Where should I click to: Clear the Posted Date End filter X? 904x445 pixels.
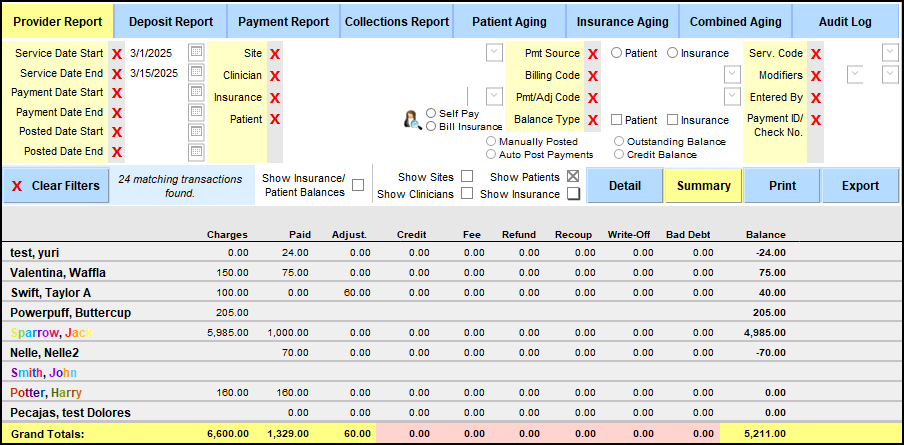pyautogui.click(x=116, y=152)
